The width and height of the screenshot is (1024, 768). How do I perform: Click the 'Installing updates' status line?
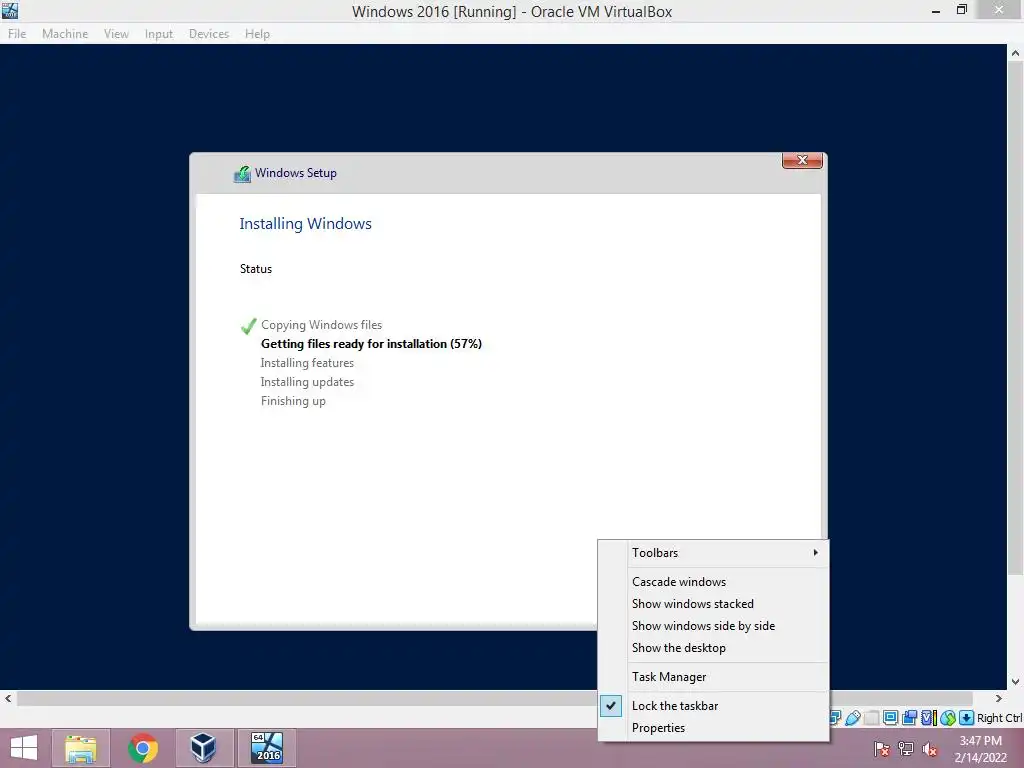coord(307,381)
